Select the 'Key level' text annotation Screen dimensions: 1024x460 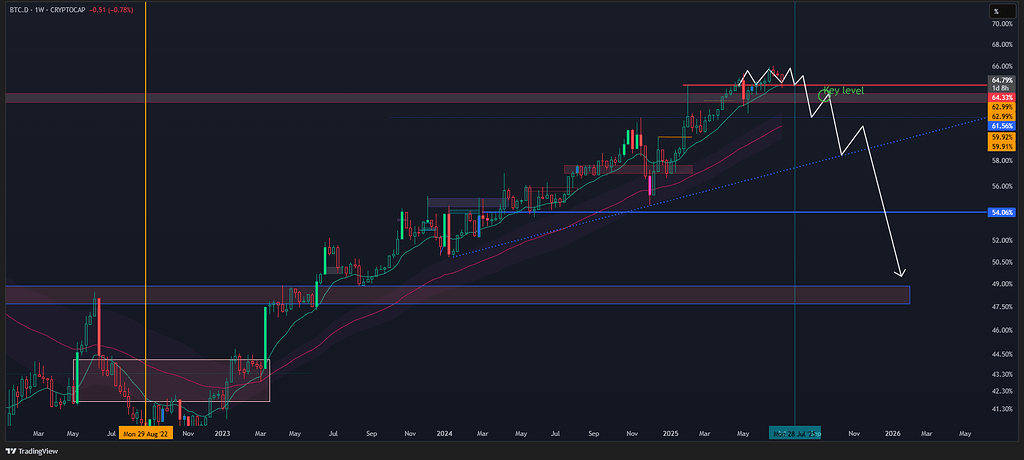pyautogui.click(x=843, y=91)
